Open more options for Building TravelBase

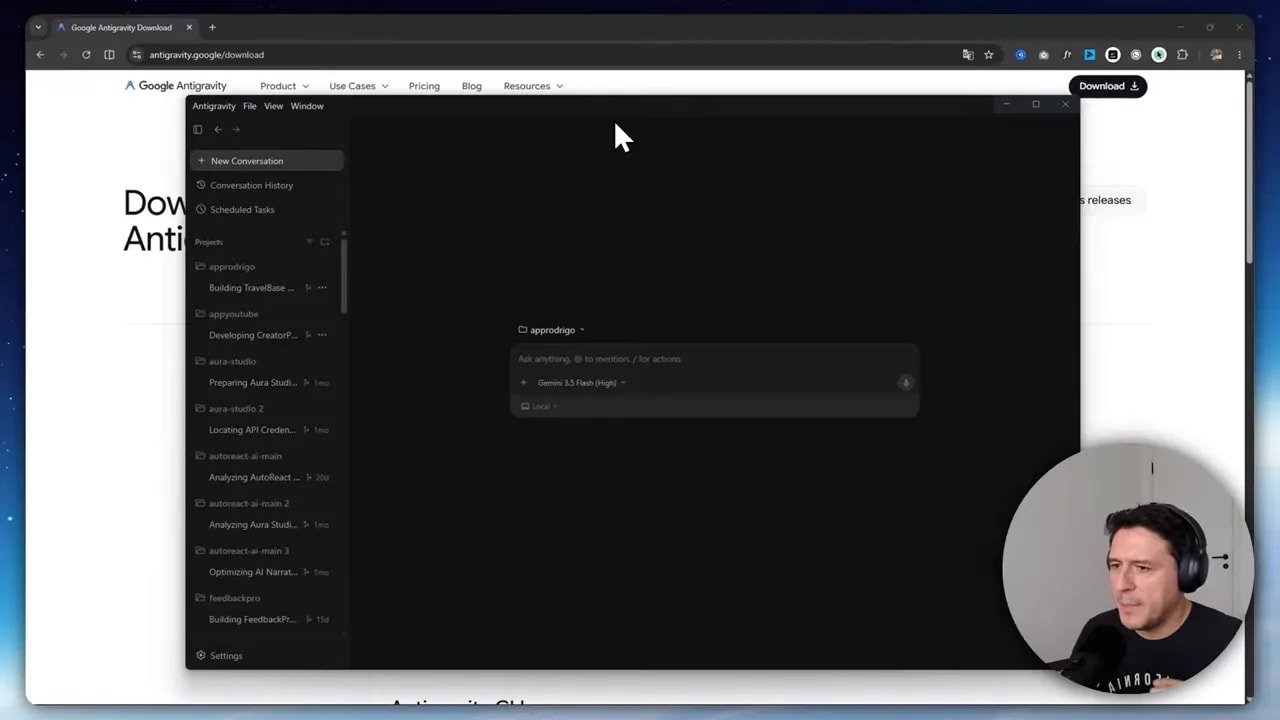(x=322, y=288)
